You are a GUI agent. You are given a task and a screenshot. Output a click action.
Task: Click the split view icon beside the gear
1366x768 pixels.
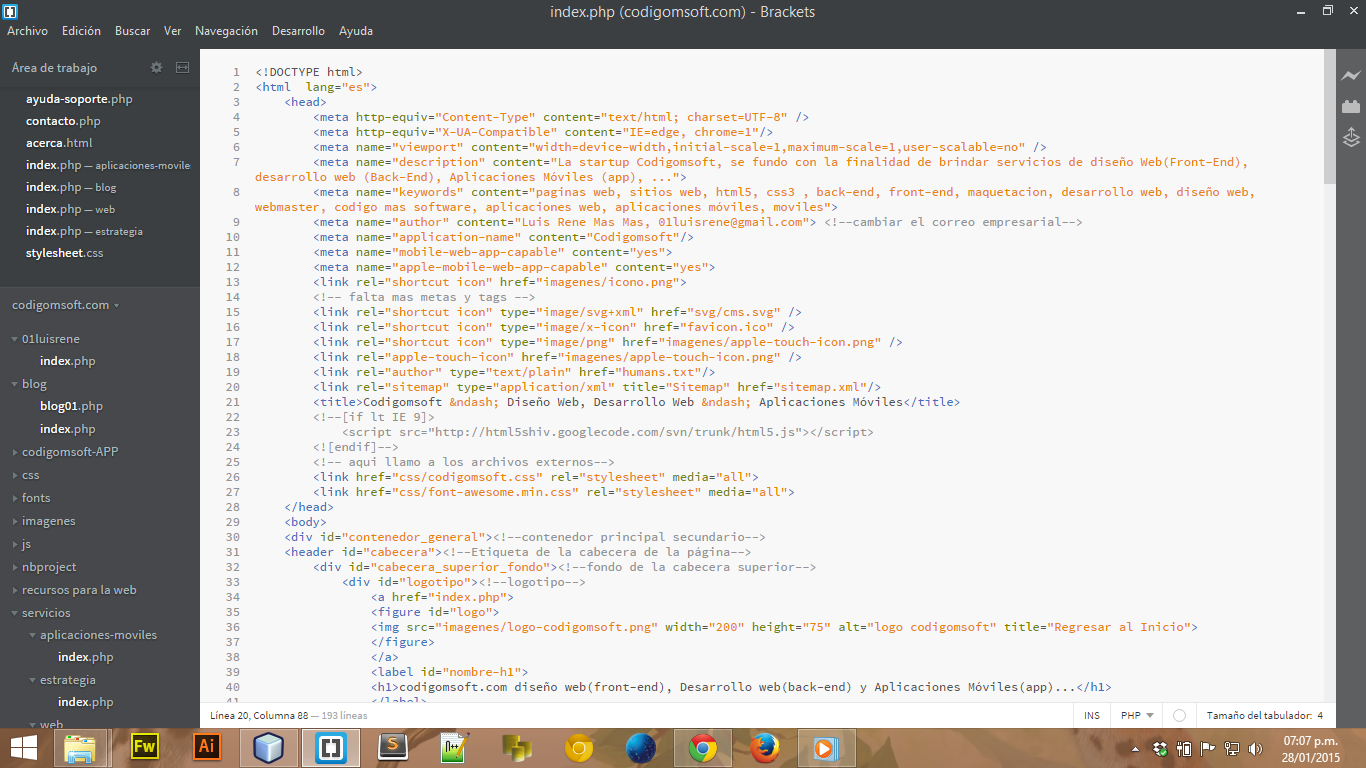(x=182, y=67)
